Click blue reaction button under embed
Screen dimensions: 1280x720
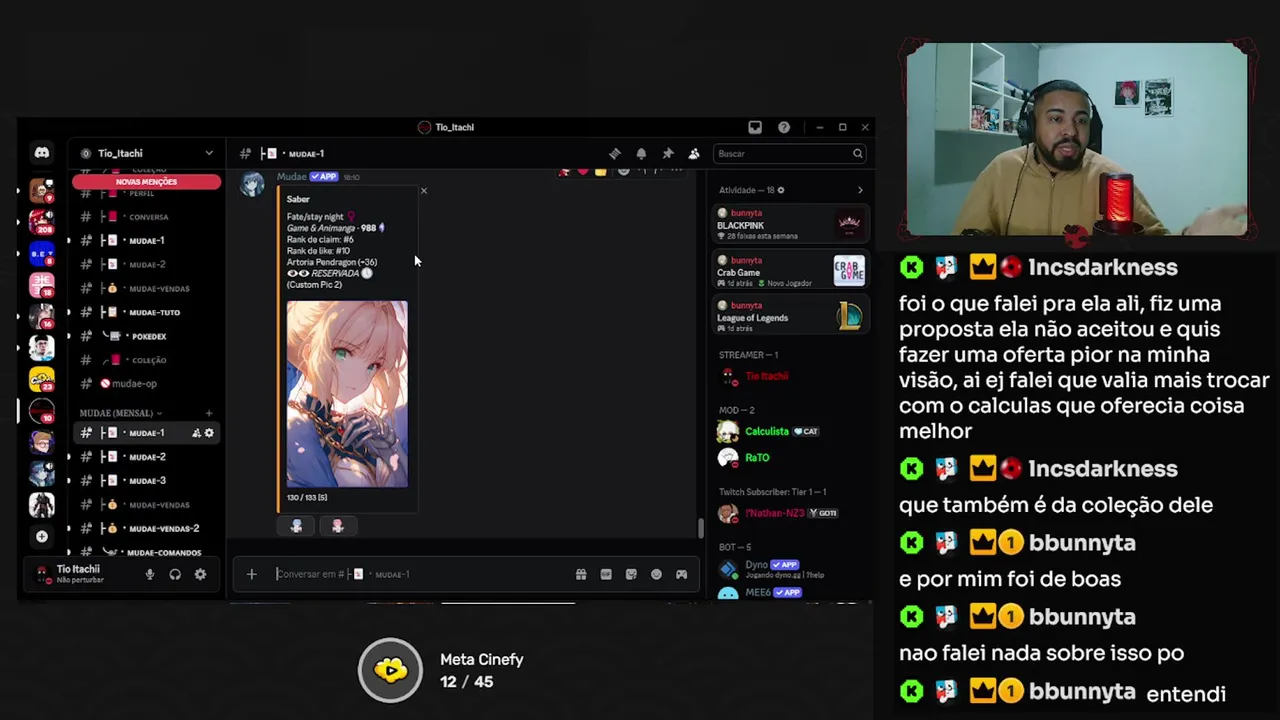pyautogui.click(x=296, y=526)
